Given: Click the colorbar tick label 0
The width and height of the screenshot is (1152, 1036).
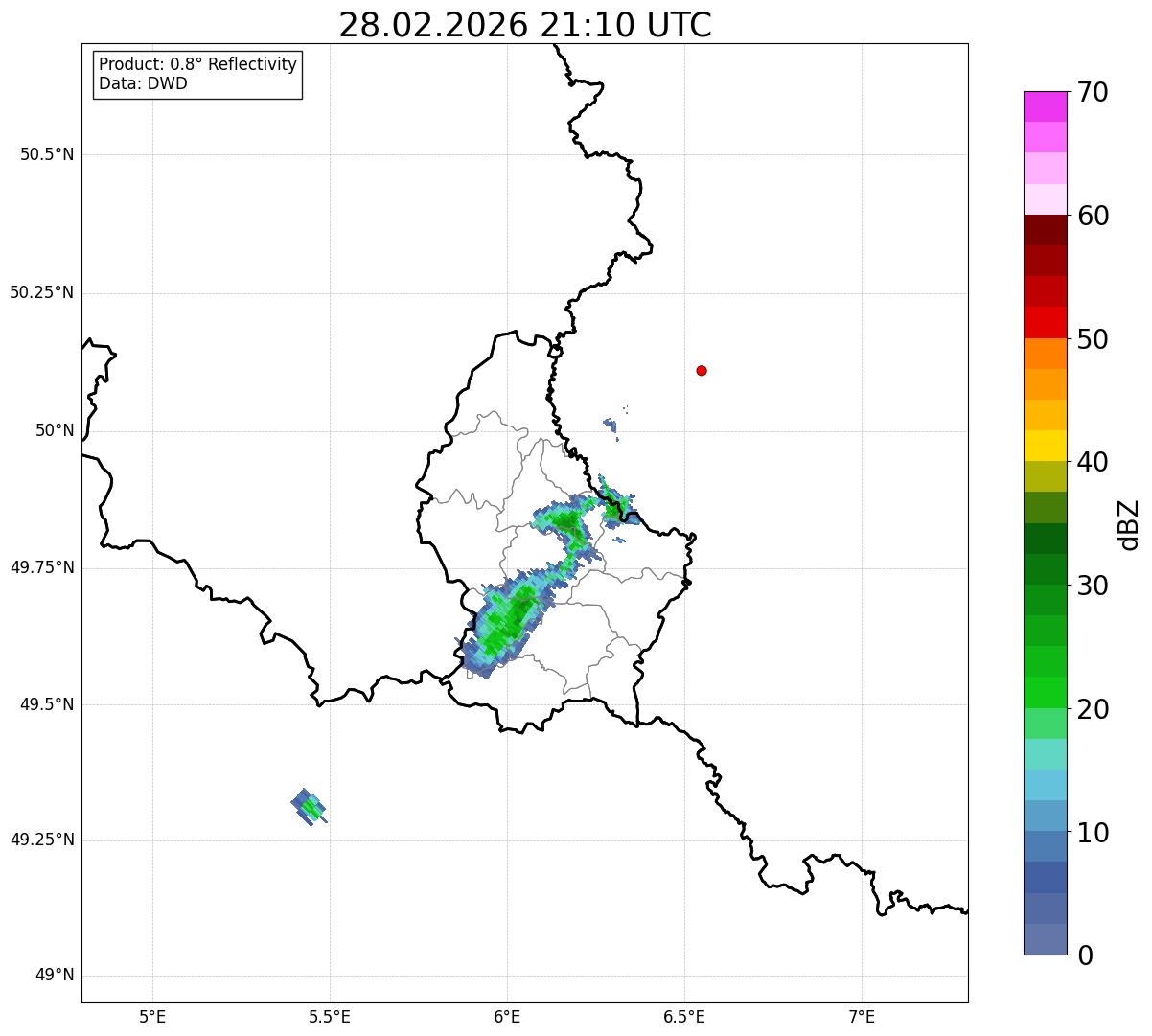Looking at the screenshot, I should pyautogui.click(x=1085, y=955).
